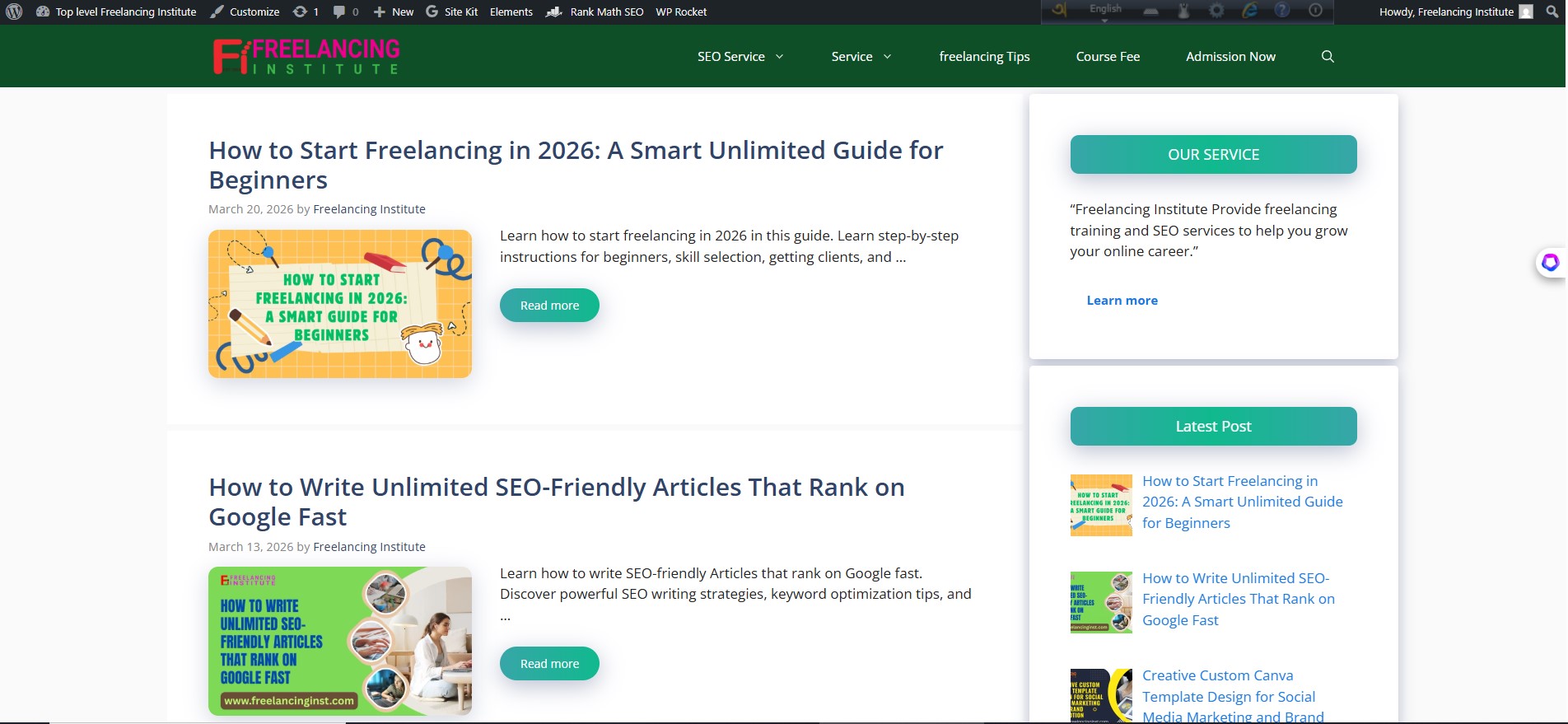Open the Admission Now page
The height and width of the screenshot is (724, 1568).
[x=1230, y=56]
